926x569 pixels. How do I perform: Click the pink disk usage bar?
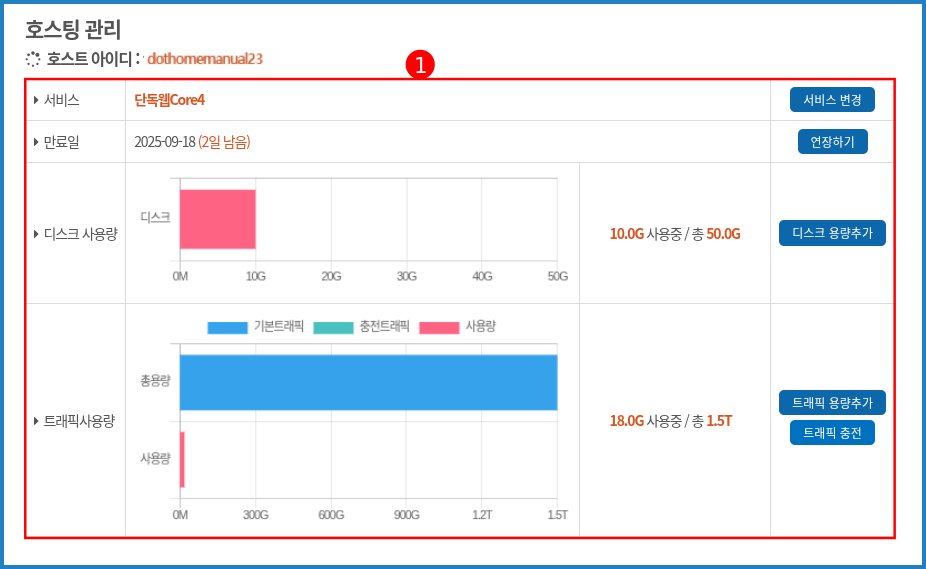218,219
